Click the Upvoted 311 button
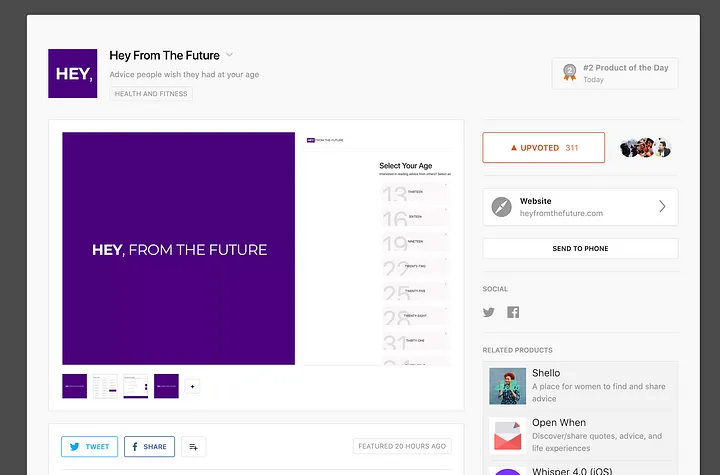This screenshot has width=720, height=475. click(544, 147)
